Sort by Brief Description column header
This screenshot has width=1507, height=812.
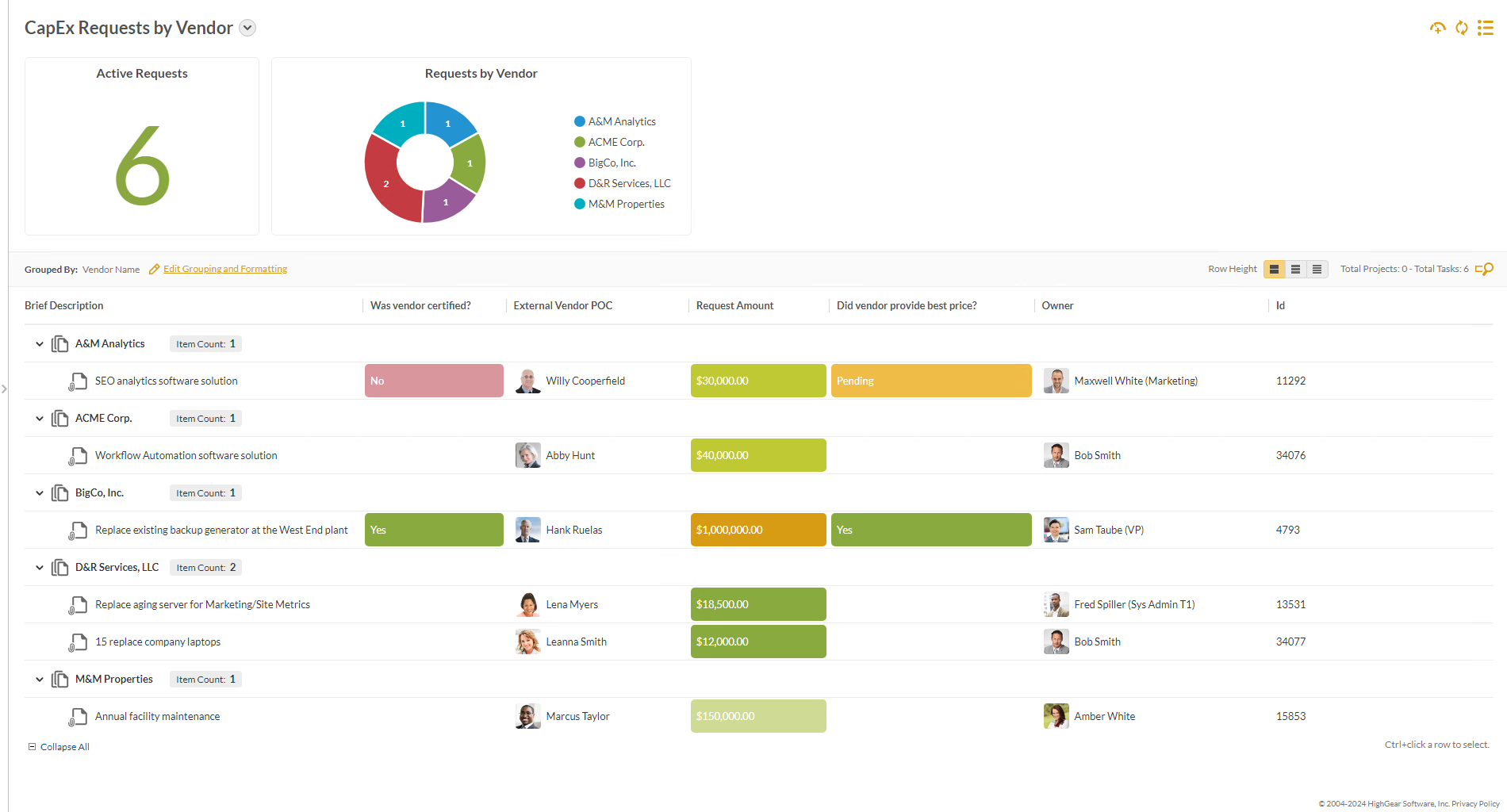[64, 305]
